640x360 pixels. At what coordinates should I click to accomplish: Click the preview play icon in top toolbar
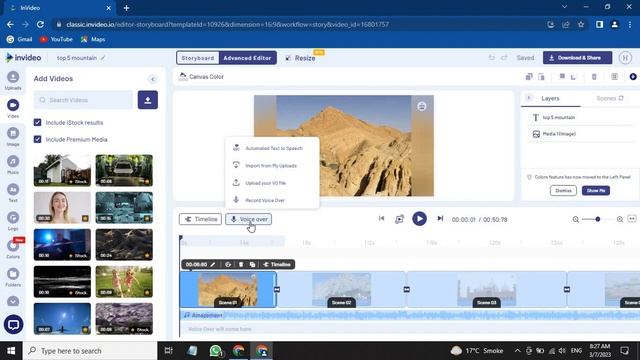tap(633, 77)
